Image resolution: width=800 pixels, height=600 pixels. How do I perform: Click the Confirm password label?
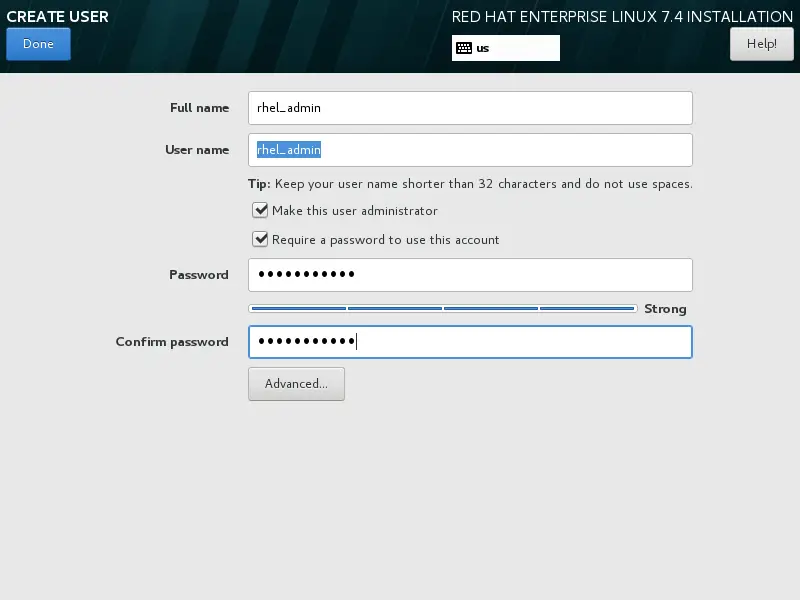click(x=172, y=342)
